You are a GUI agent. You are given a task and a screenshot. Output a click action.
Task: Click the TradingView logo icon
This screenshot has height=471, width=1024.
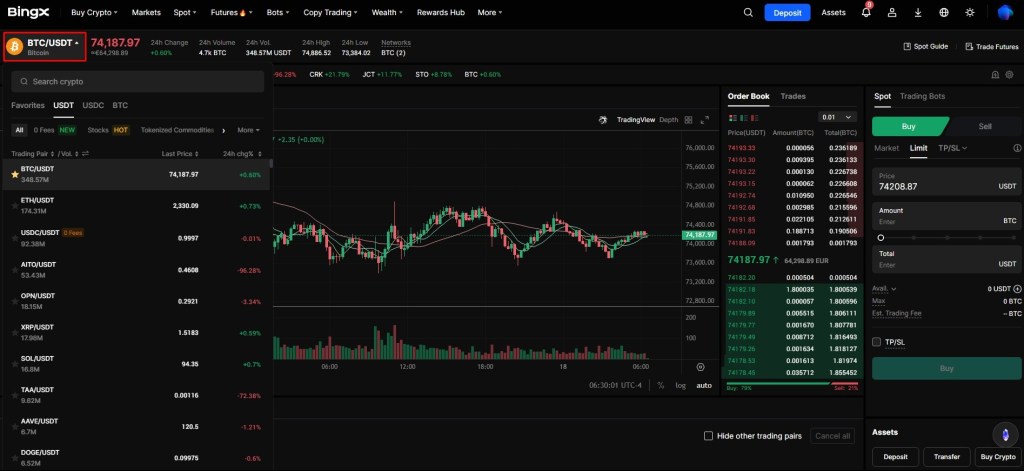(603, 120)
